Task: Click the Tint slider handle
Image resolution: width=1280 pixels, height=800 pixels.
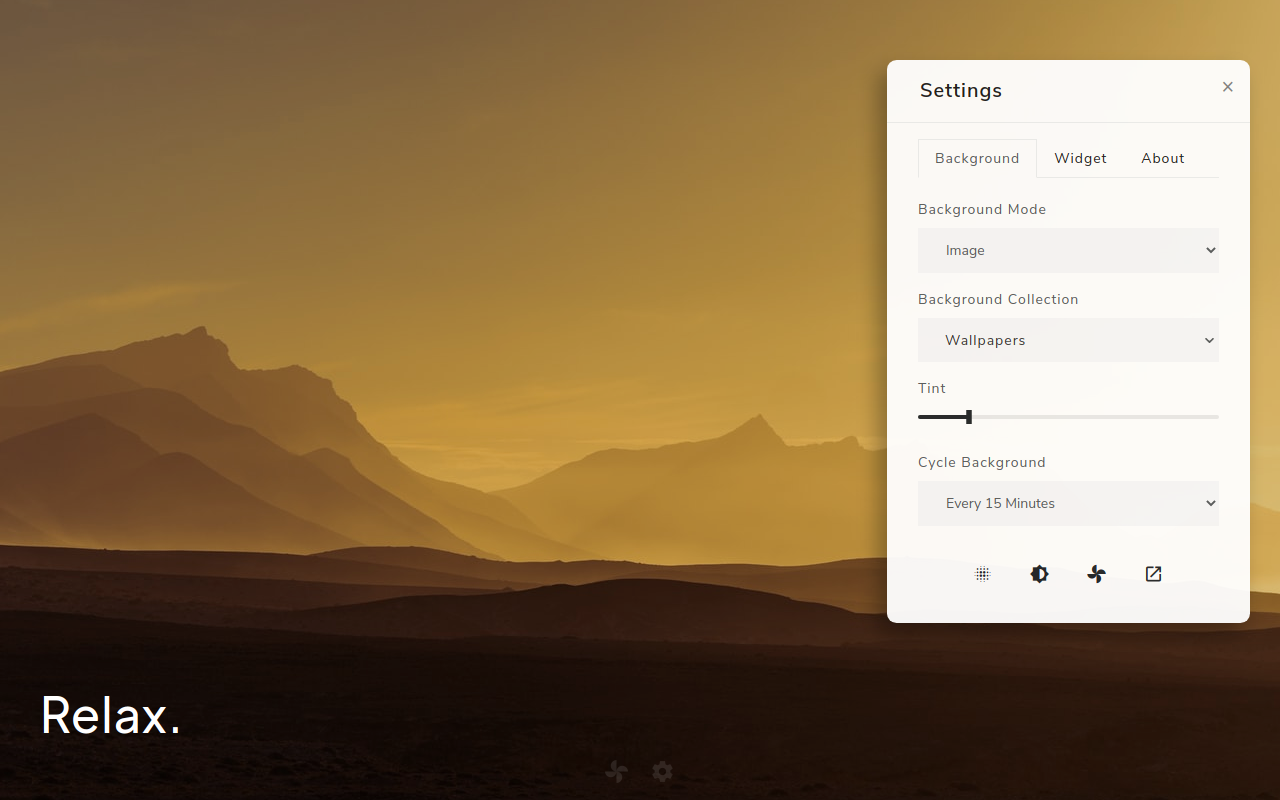Action: tap(969, 417)
